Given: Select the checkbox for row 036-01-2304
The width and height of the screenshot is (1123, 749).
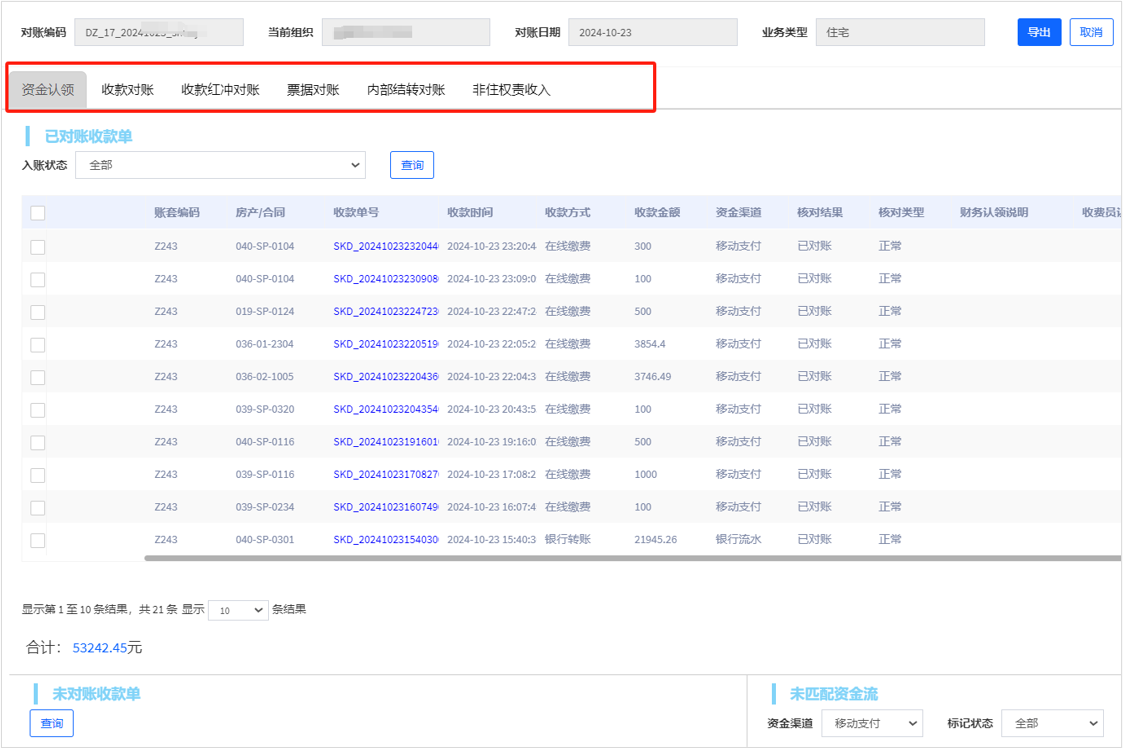Looking at the screenshot, I should pyautogui.click(x=38, y=345).
